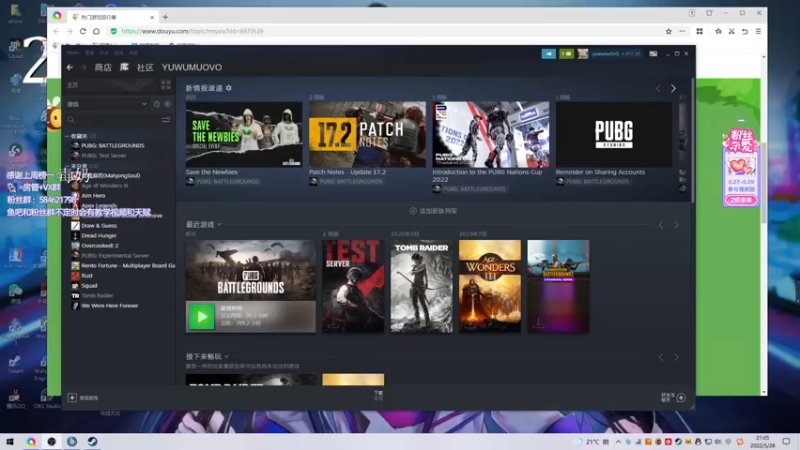Select Aim Hero in the game list
800x450 pixels.
point(93,195)
